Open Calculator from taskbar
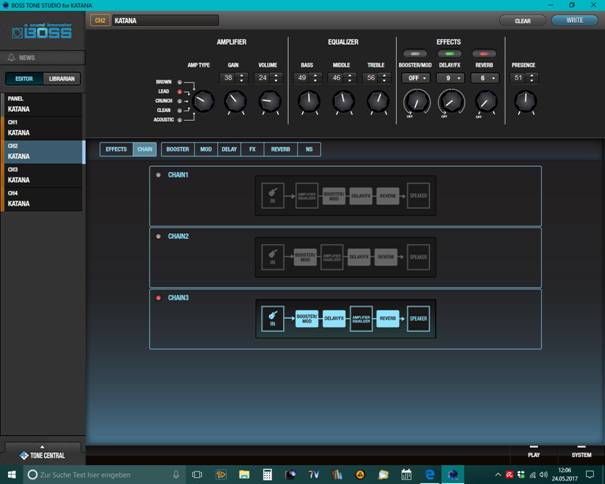This screenshot has width=605, height=484. 267,474
